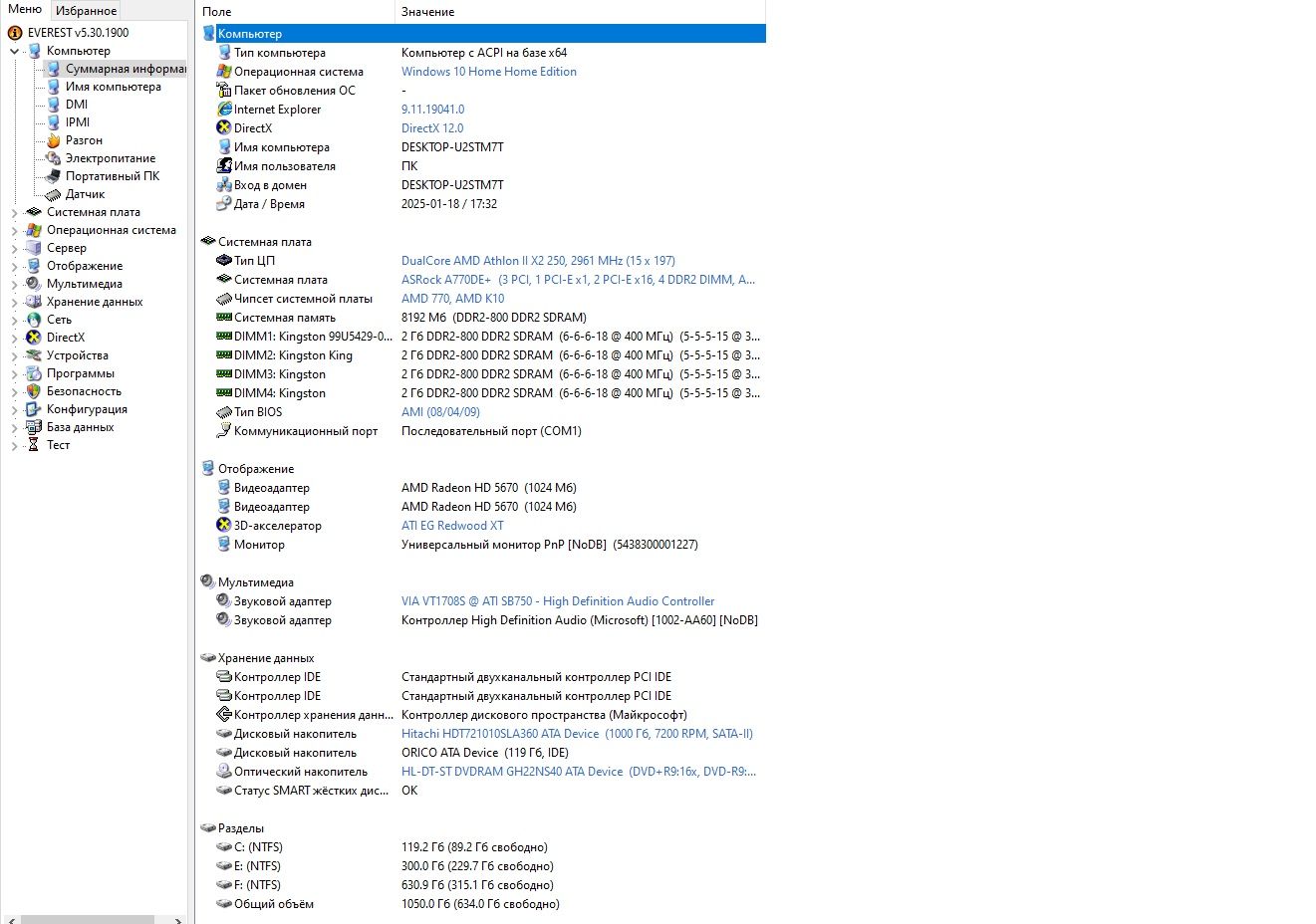Image resolution: width=1316 pixels, height=924 pixels.
Task: Expand the Мультимедиа tree node
Action: (14, 284)
